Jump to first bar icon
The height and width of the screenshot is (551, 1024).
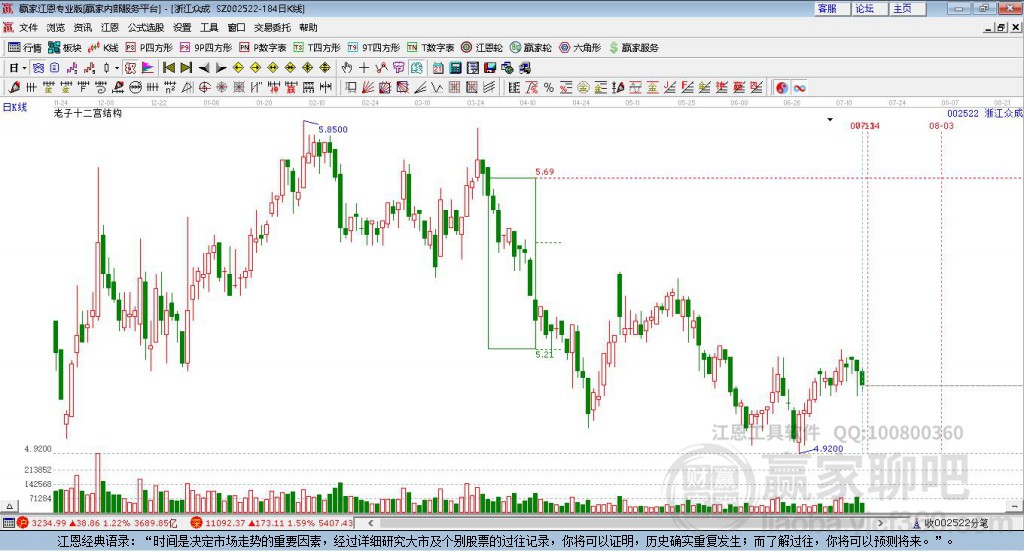click(168, 68)
